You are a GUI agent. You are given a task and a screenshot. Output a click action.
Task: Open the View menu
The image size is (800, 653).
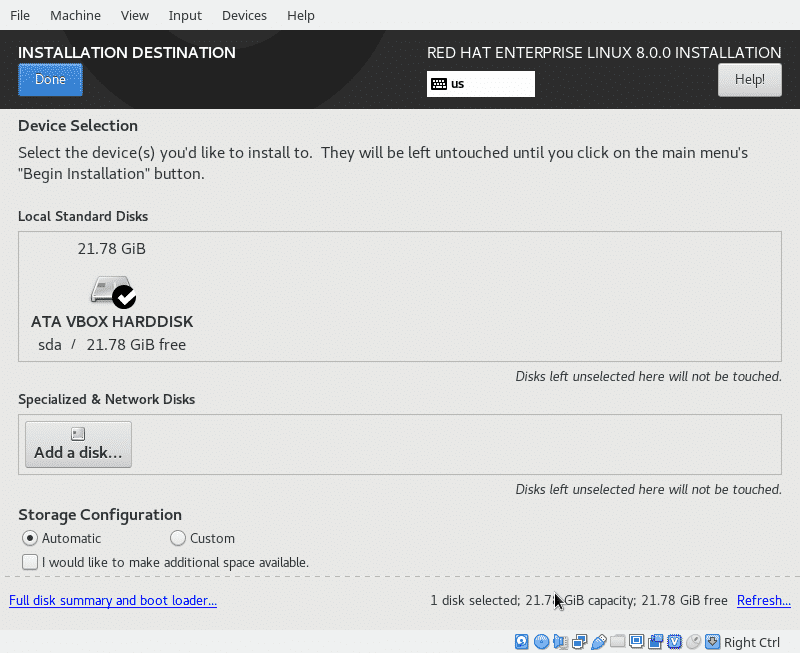[x=135, y=15]
